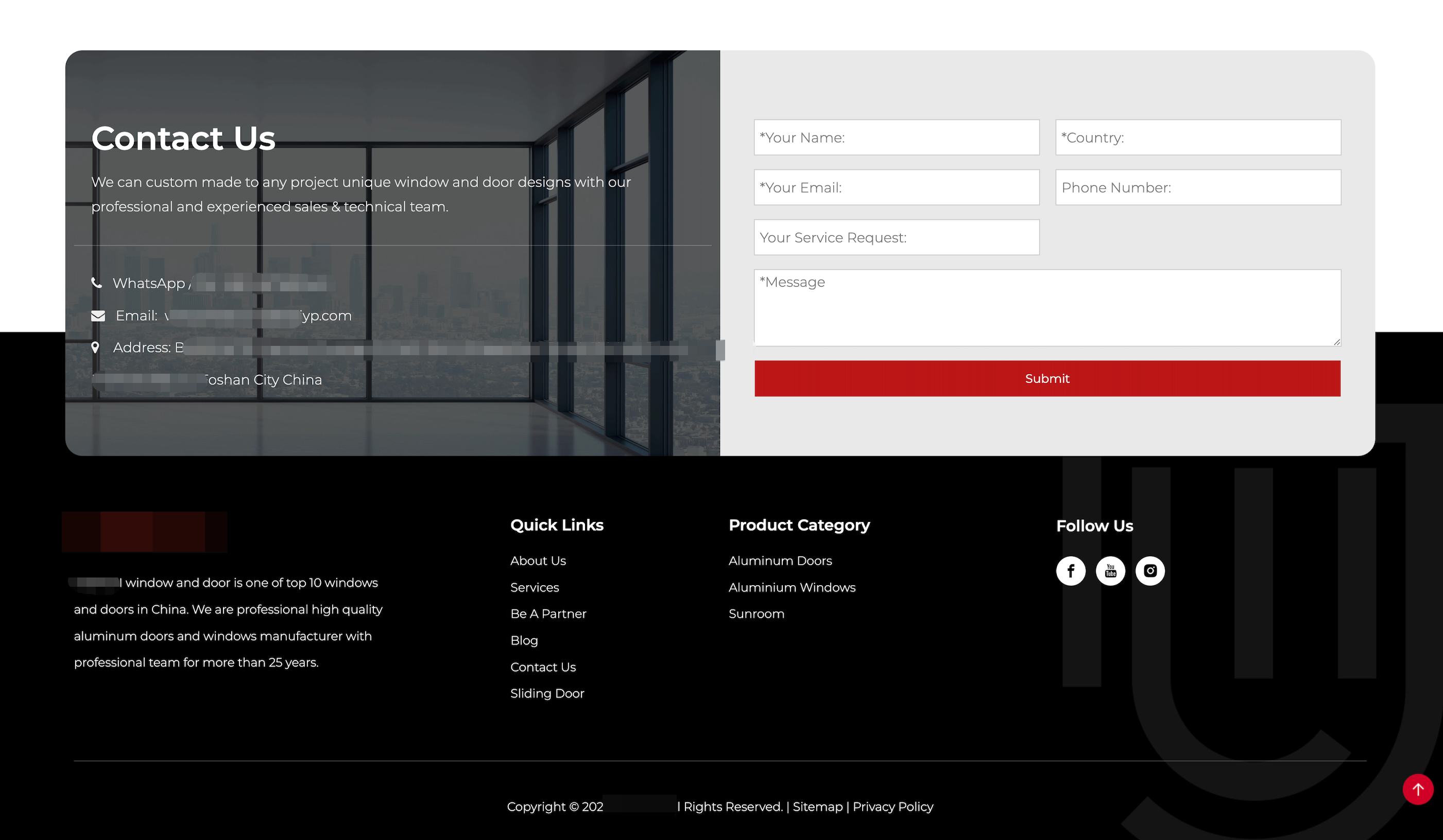Visit the Aluminium Windows category

click(x=792, y=587)
